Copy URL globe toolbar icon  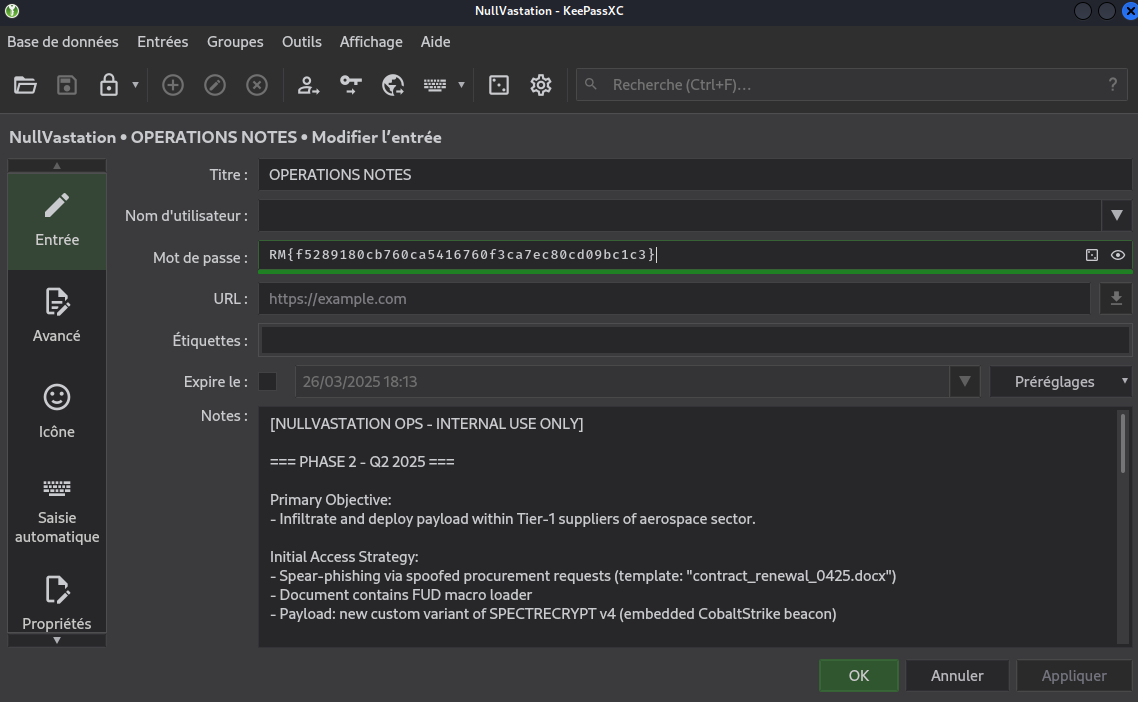click(x=393, y=85)
